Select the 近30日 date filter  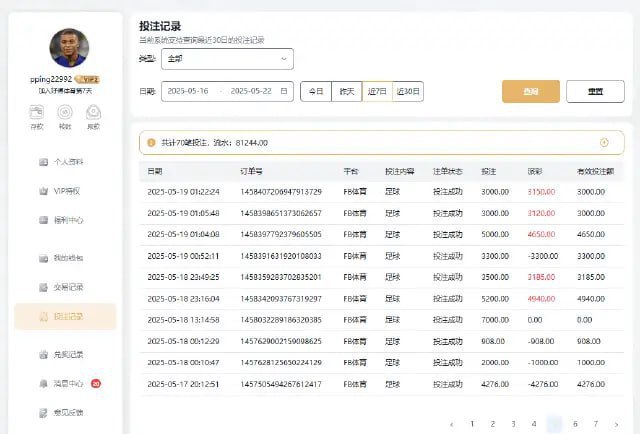point(408,91)
